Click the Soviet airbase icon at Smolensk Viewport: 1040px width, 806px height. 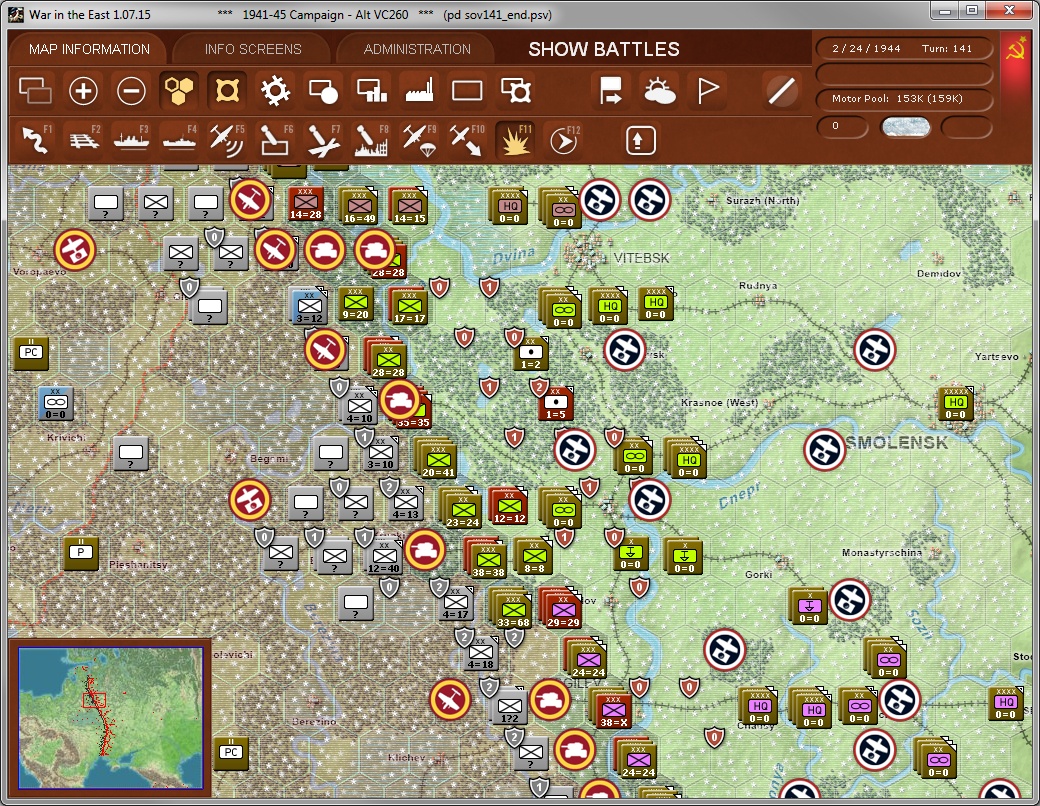(x=824, y=450)
